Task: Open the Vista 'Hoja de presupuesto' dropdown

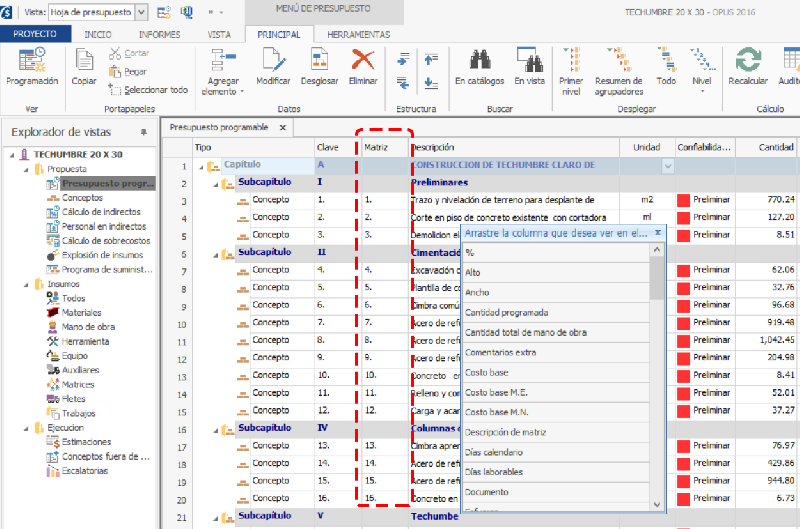Action: (141, 12)
